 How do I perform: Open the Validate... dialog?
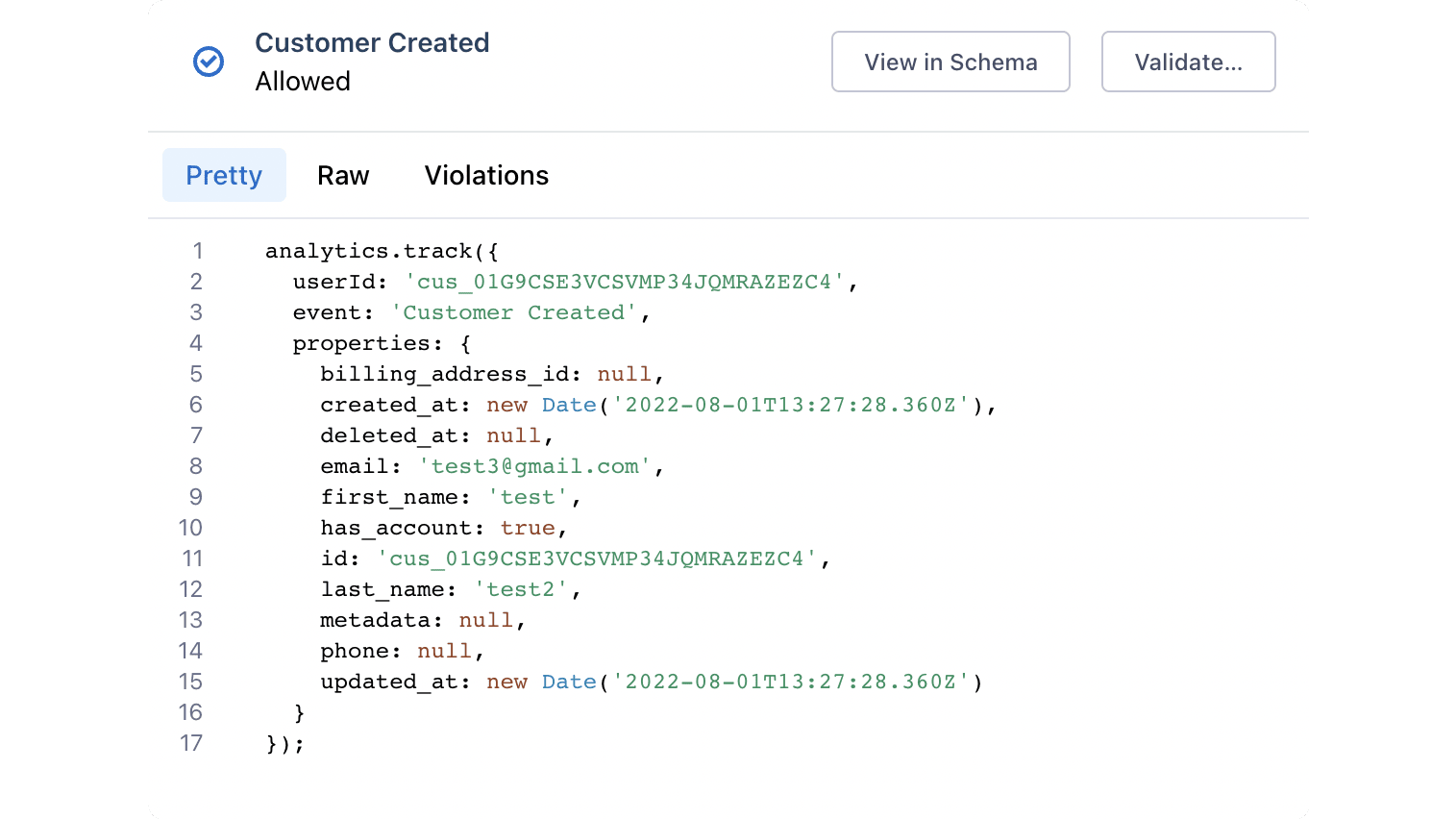pos(1188,62)
